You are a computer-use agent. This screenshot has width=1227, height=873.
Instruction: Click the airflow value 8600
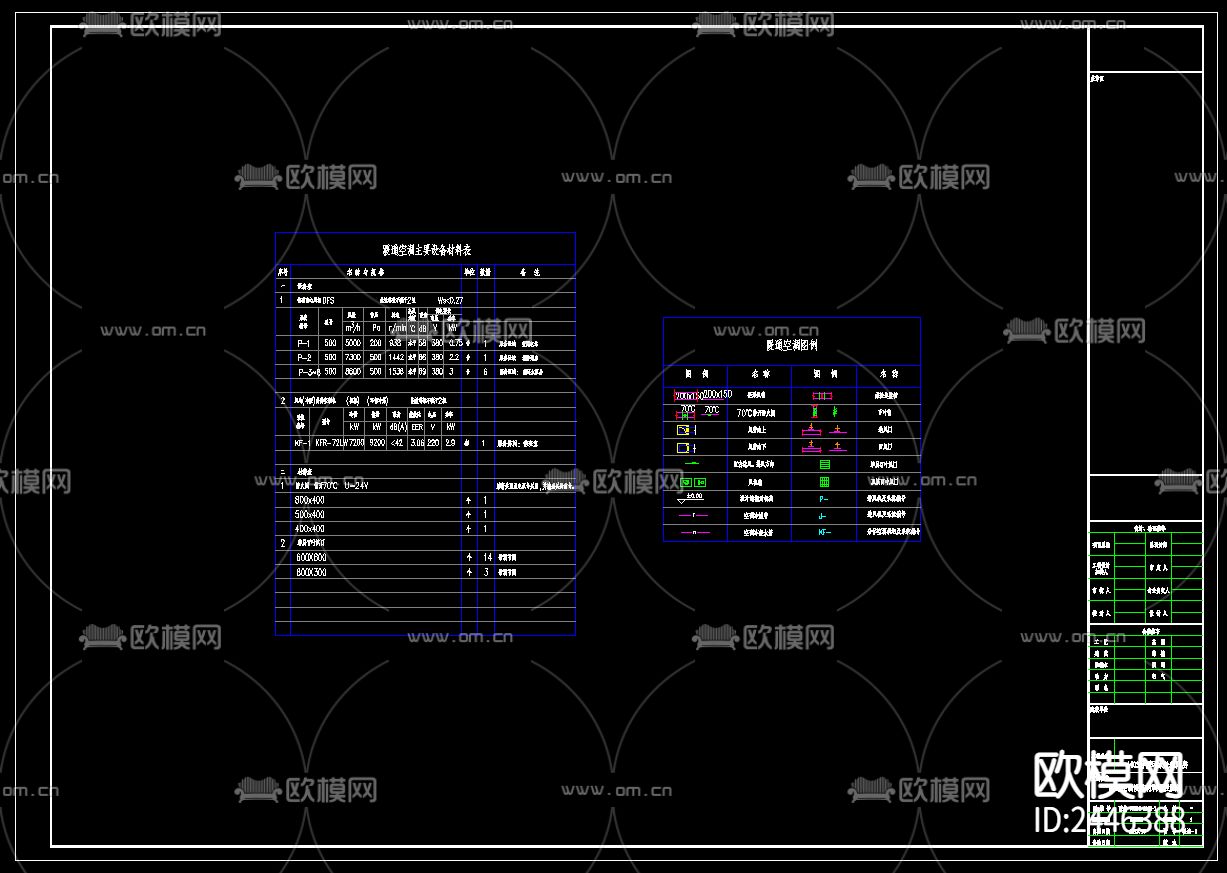point(353,372)
